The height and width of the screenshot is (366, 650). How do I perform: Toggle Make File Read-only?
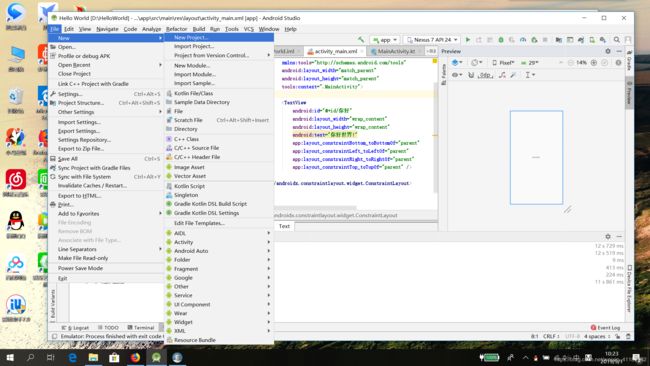[x=106, y=258]
